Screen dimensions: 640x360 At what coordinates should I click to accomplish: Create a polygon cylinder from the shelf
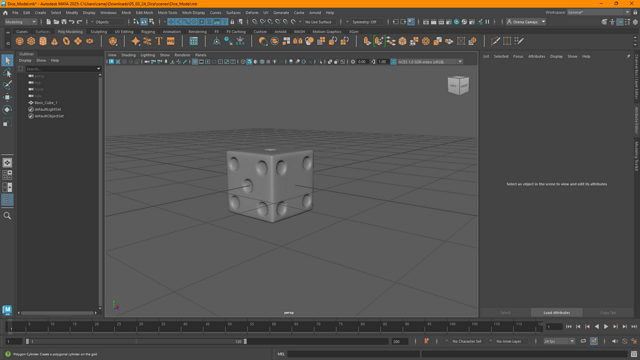[43, 41]
